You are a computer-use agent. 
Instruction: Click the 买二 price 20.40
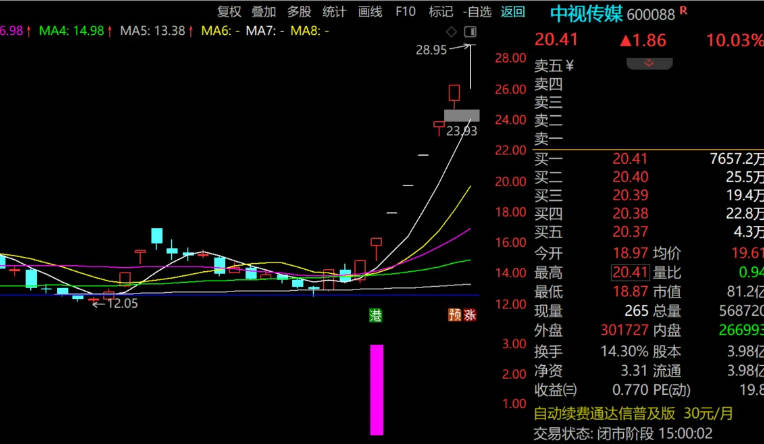click(x=630, y=177)
